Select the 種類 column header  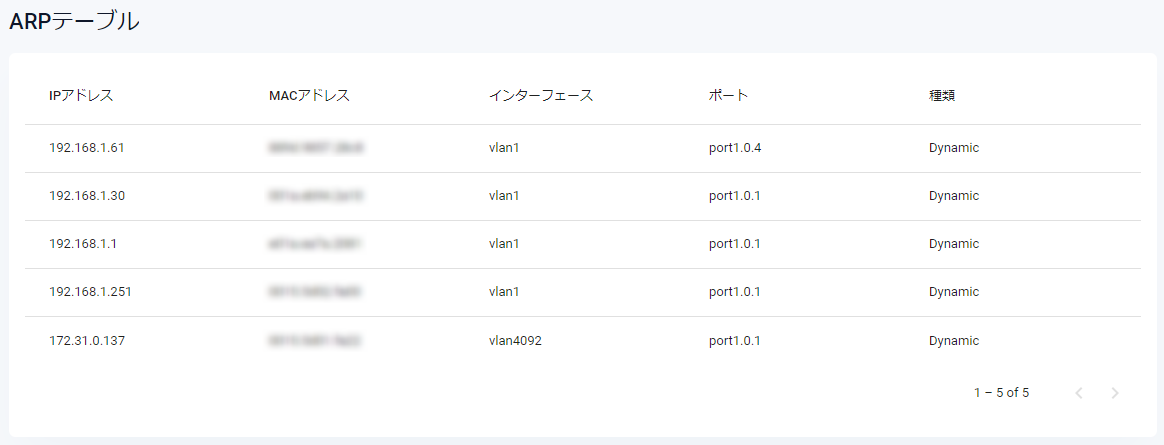point(944,96)
